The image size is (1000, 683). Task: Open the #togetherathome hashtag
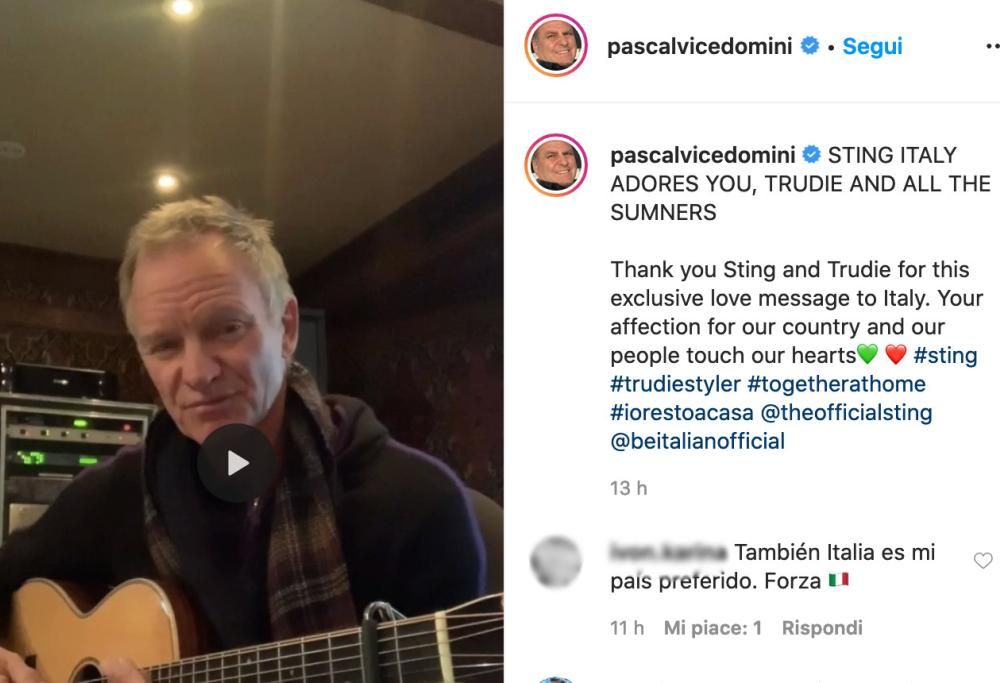pos(836,384)
